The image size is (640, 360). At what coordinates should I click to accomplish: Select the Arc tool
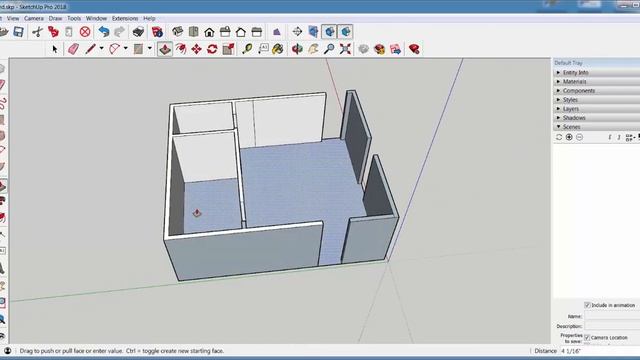click(114, 49)
